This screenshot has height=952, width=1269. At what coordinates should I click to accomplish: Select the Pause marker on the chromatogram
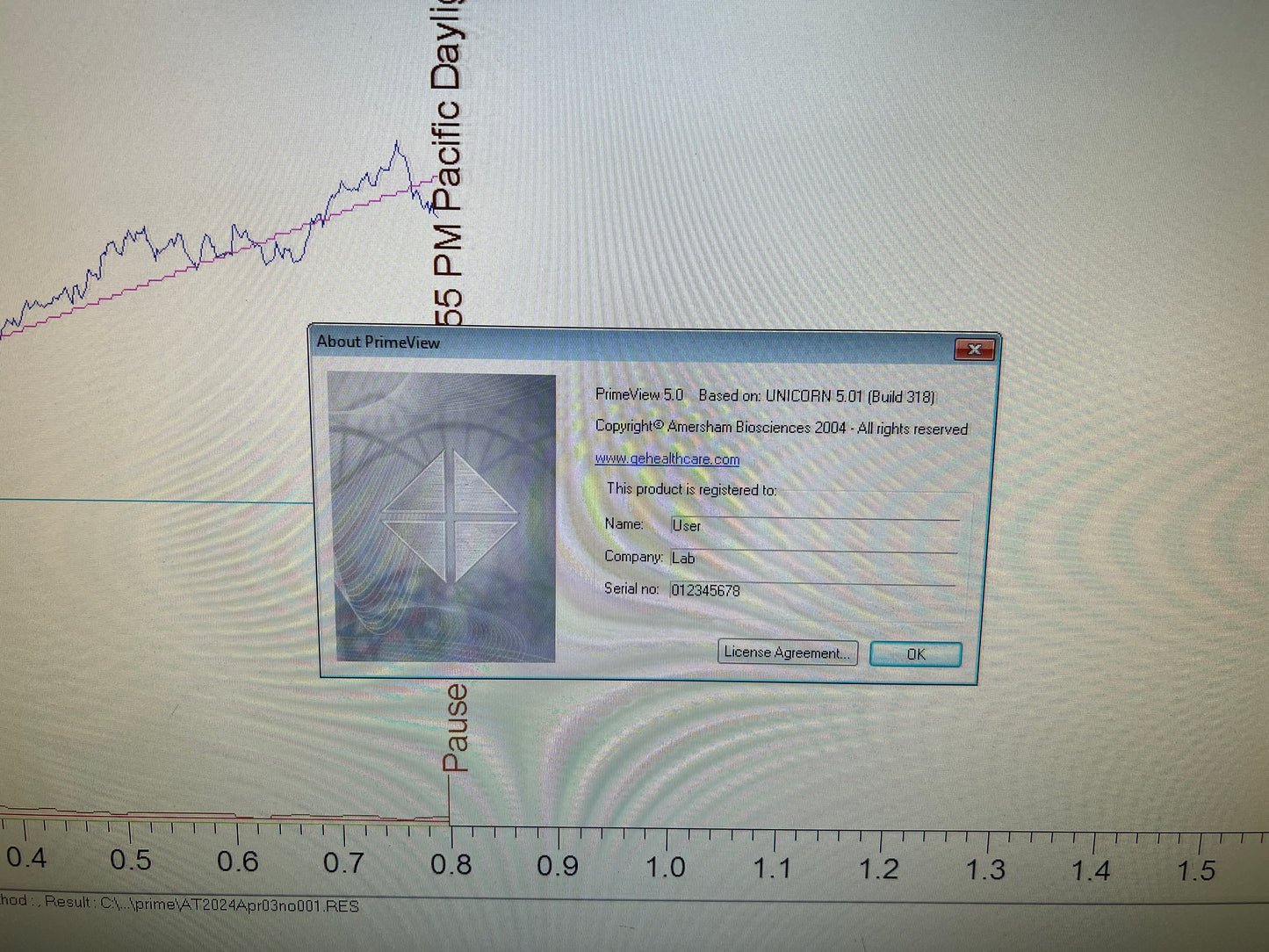tap(455, 729)
